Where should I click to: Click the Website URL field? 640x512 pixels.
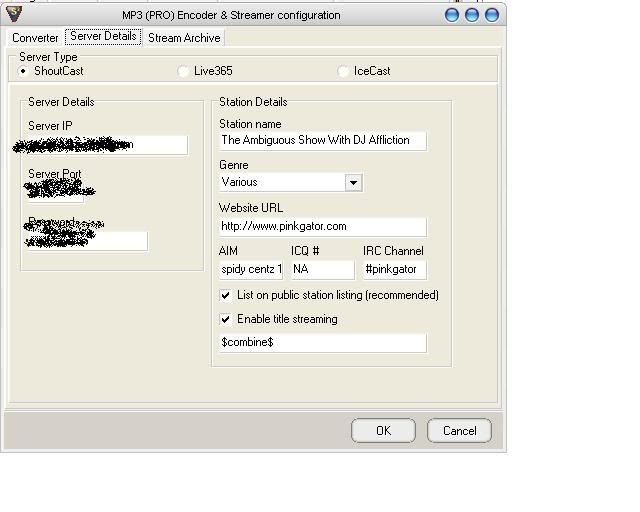pyautogui.click(x=322, y=227)
